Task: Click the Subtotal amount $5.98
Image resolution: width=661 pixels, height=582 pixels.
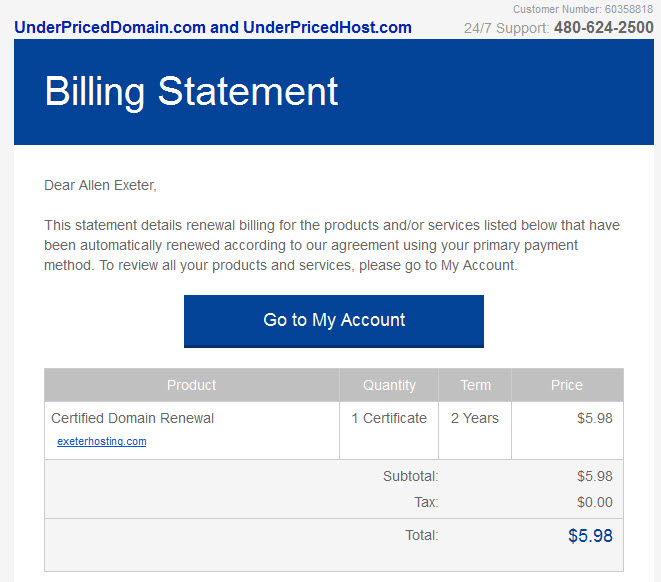Action: tap(594, 476)
